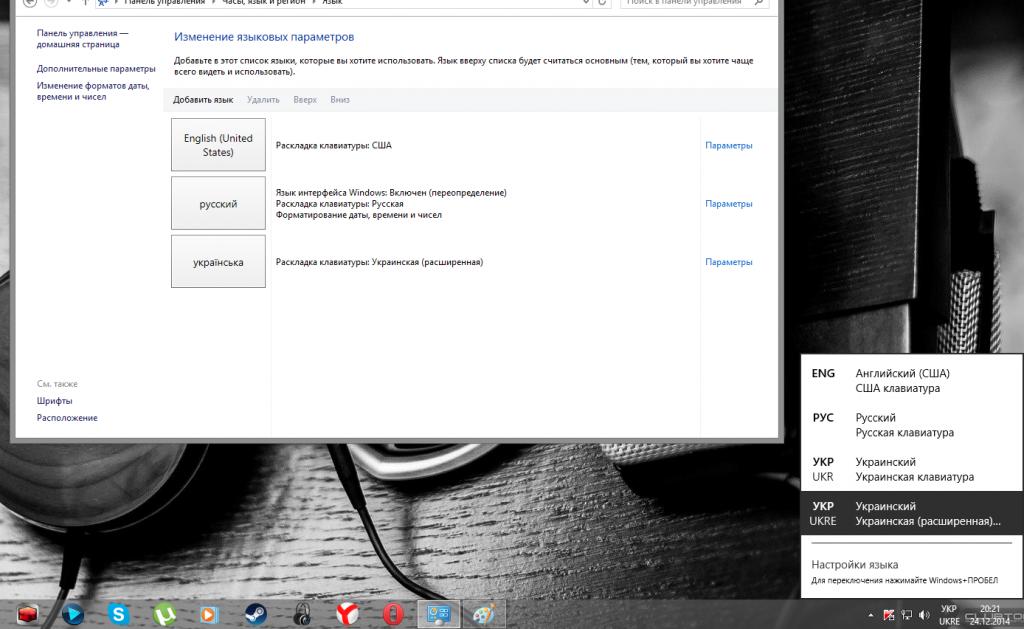Open Steam from the taskbar
The image size is (1024, 629).
point(255,614)
